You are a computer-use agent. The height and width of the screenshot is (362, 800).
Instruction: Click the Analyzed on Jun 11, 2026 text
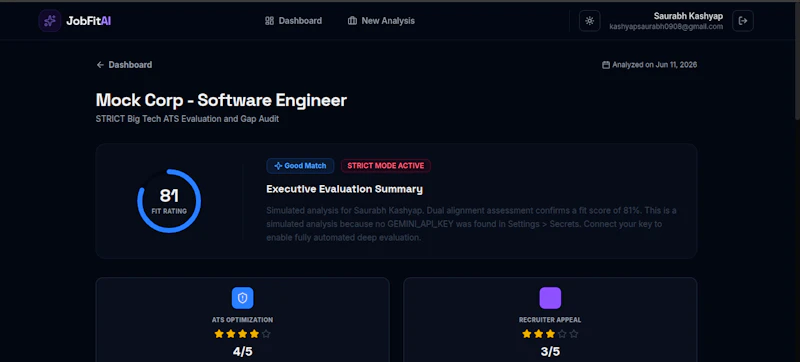pyautogui.click(x=655, y=65)
